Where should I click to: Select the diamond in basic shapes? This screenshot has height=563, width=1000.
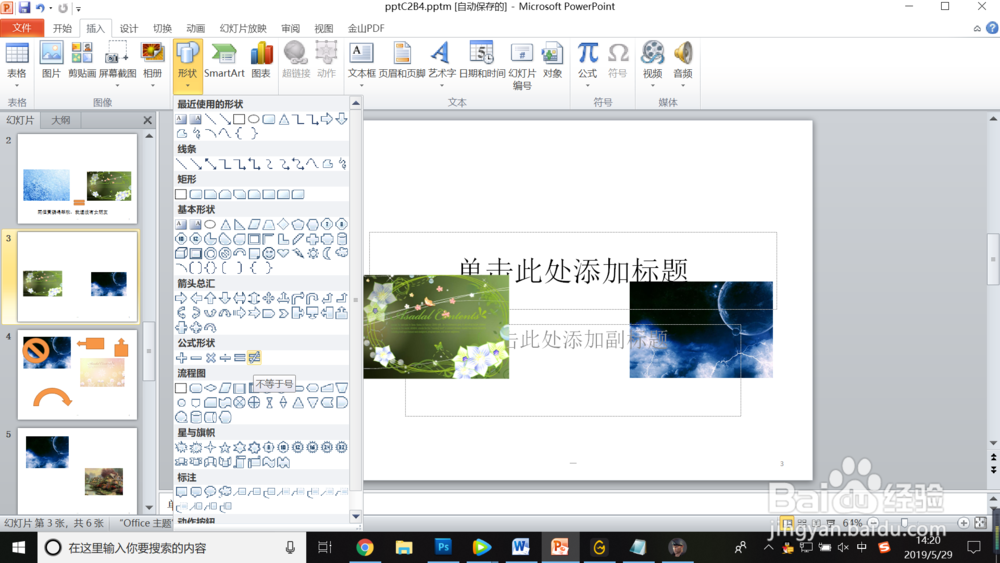click(x=283, y=224)
